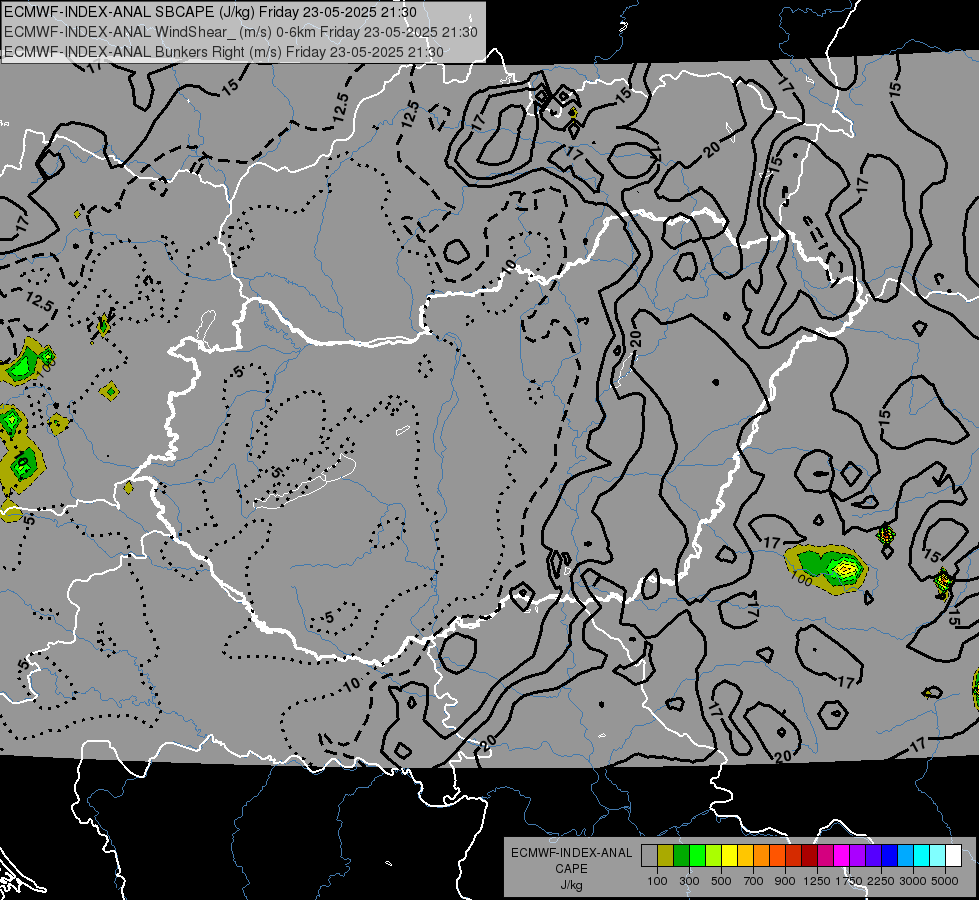Screen dimensions: 979x900
Task: Select the orange-red swatch left of 900 tick
Action: [x=777, y=856]
